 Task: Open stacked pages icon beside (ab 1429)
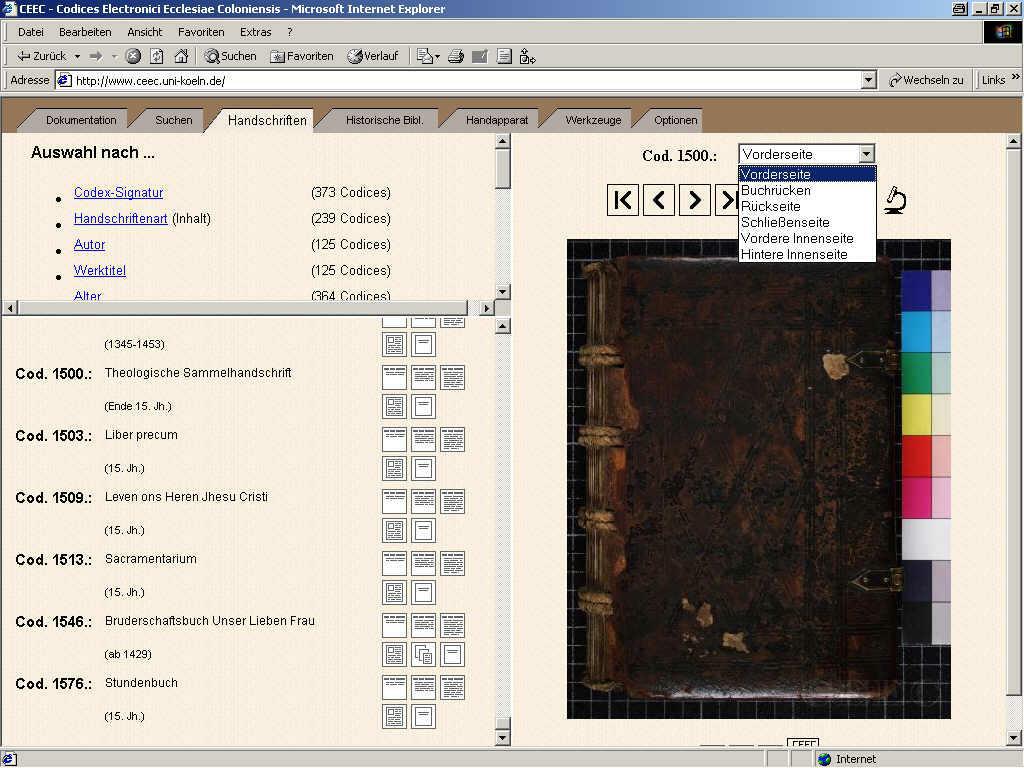click(x=423, y=654)
